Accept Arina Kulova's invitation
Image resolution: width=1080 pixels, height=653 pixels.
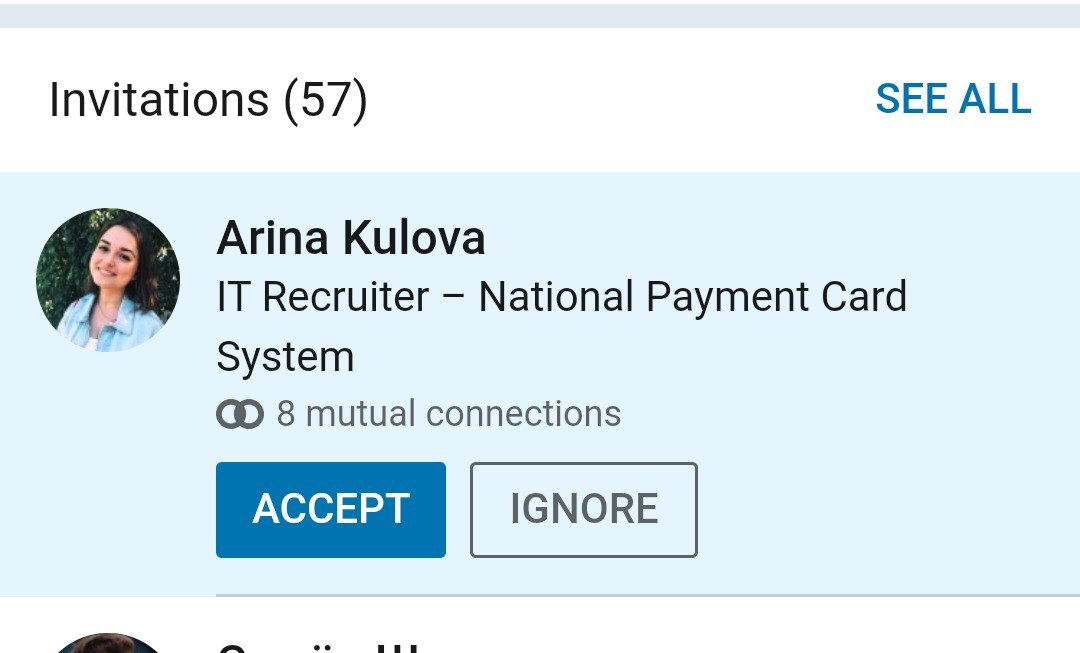click(330, 509)
